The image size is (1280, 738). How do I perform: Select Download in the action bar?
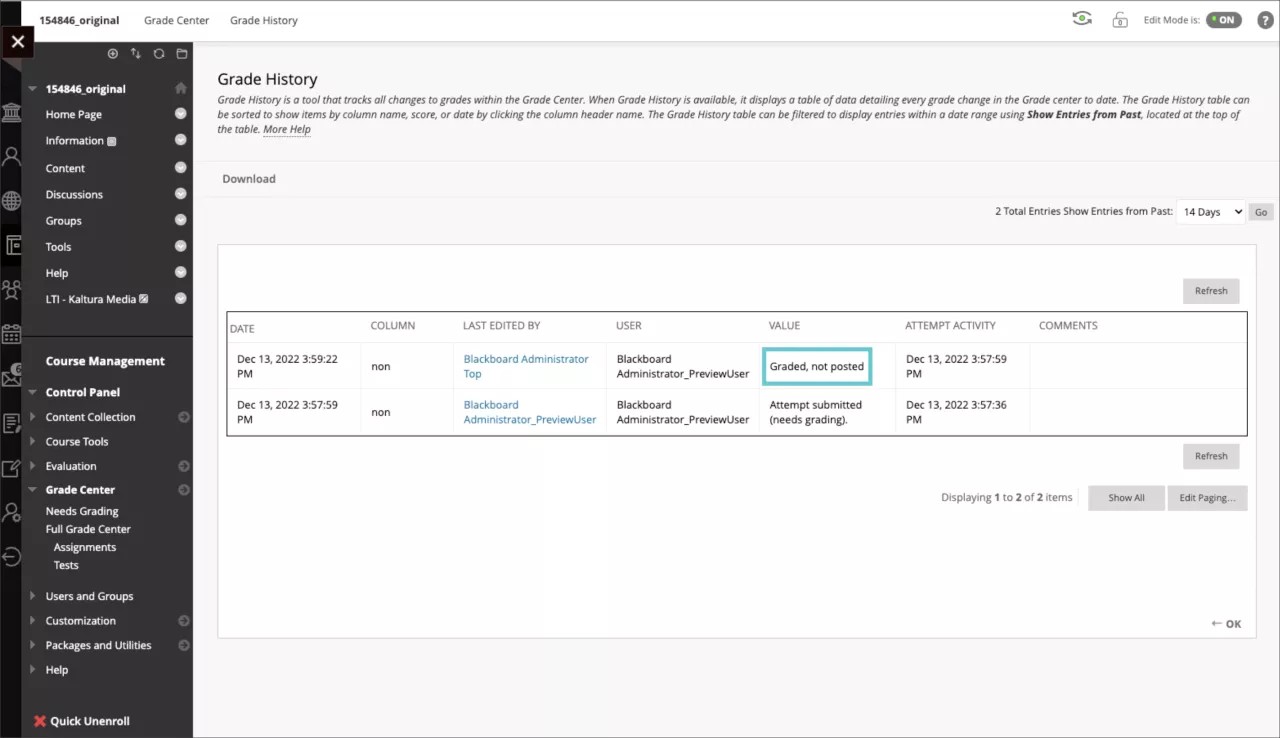click(249, 179)
